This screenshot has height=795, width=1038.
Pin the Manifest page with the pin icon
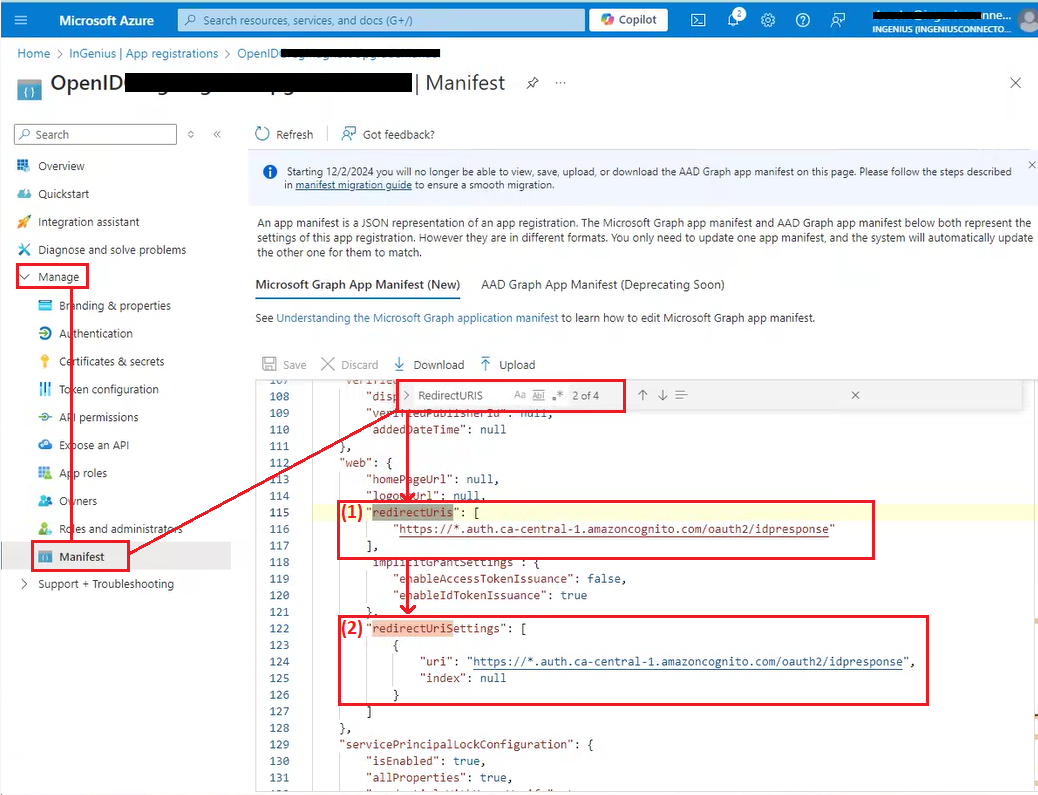[x=532, y=83]
